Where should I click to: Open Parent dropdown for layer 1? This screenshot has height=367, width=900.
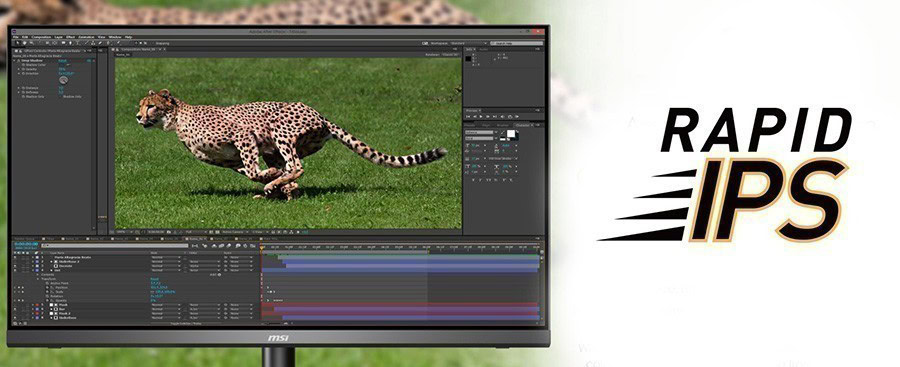click(x=241, y=257)
